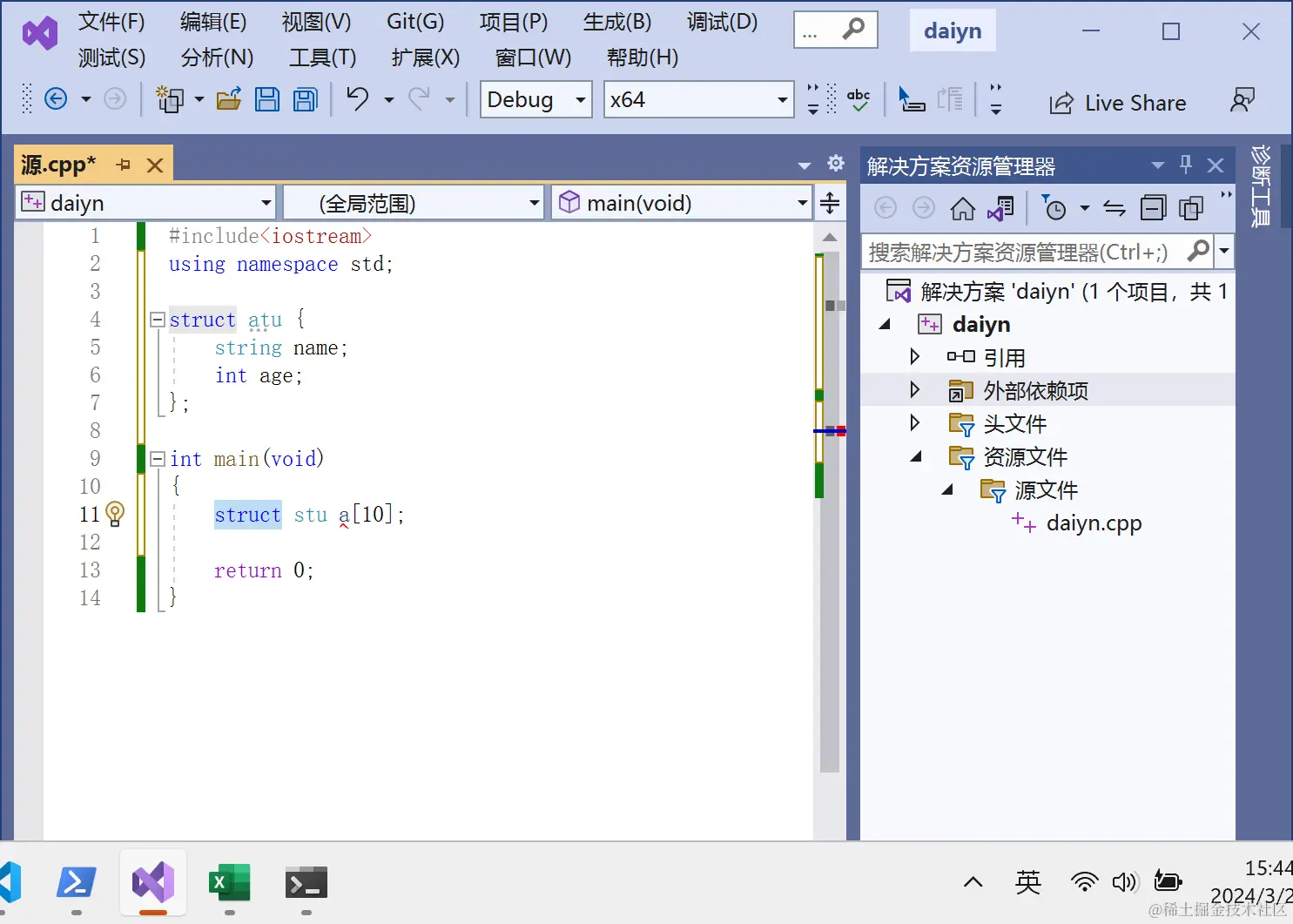
Task: Select daiyn.cpp in Solution Explorer
Action: pyautogui.click(x=1094, y=523)
